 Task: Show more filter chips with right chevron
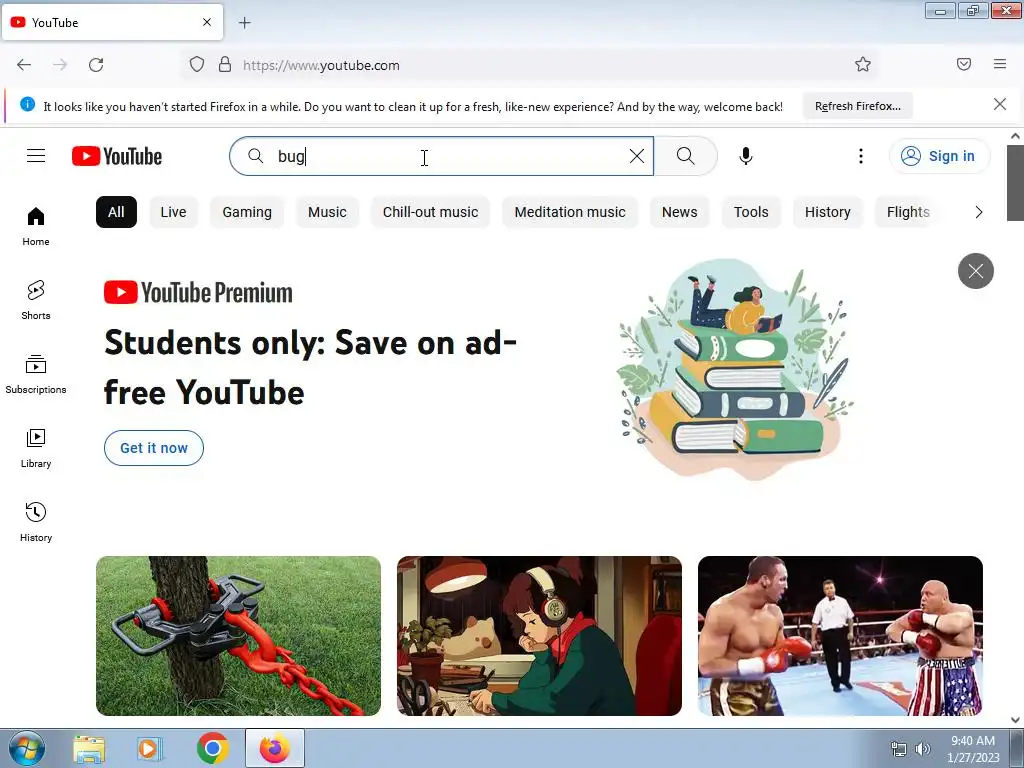[x=978, y=212]
